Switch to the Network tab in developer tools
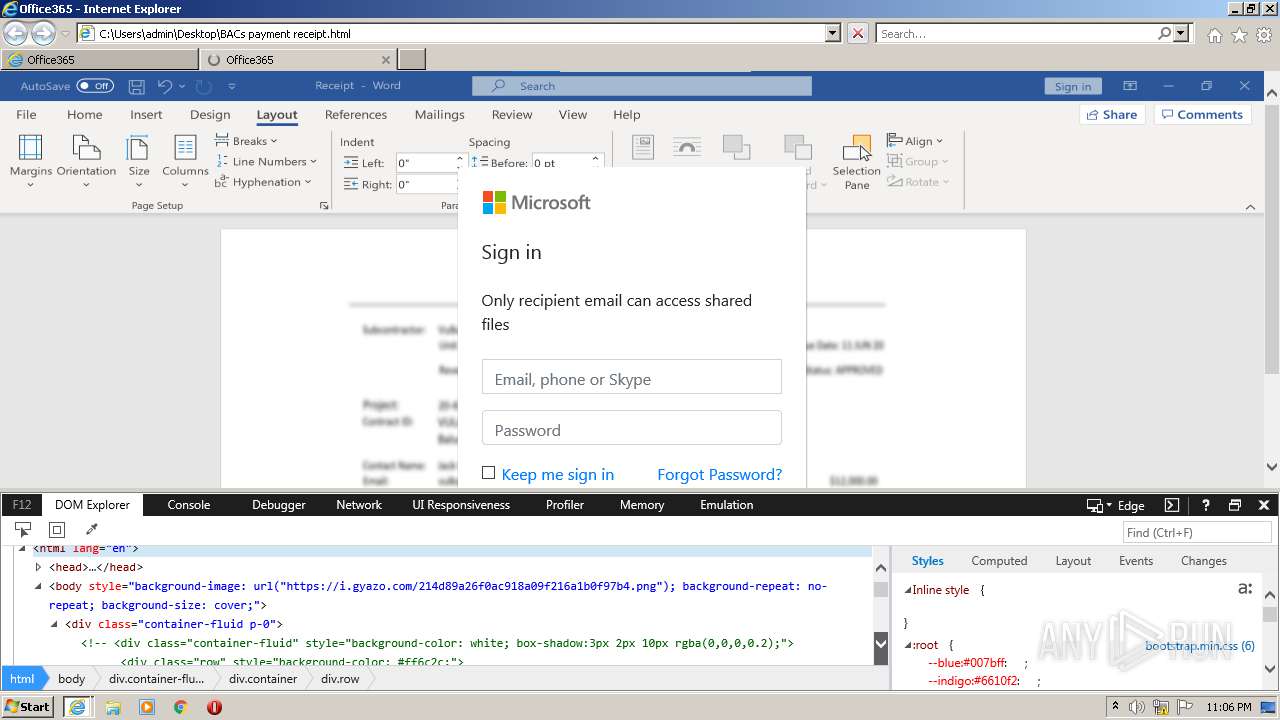The image size is (1280, 720). [x=359, y=505]
